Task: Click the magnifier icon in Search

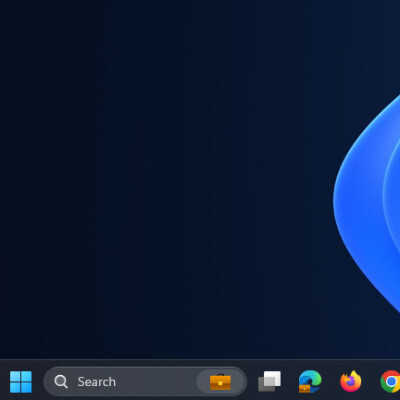Action: (x=61, y=382)
